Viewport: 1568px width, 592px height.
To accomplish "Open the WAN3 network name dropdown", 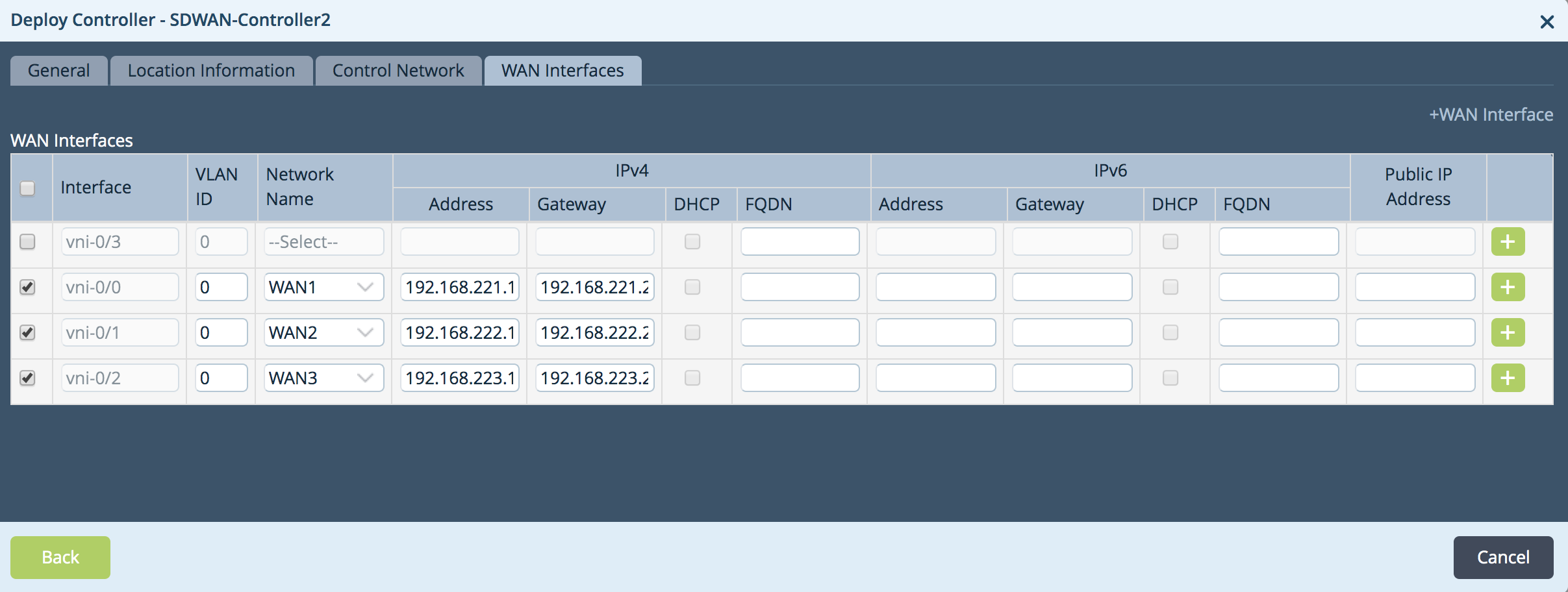I will (x=323, y=378).
